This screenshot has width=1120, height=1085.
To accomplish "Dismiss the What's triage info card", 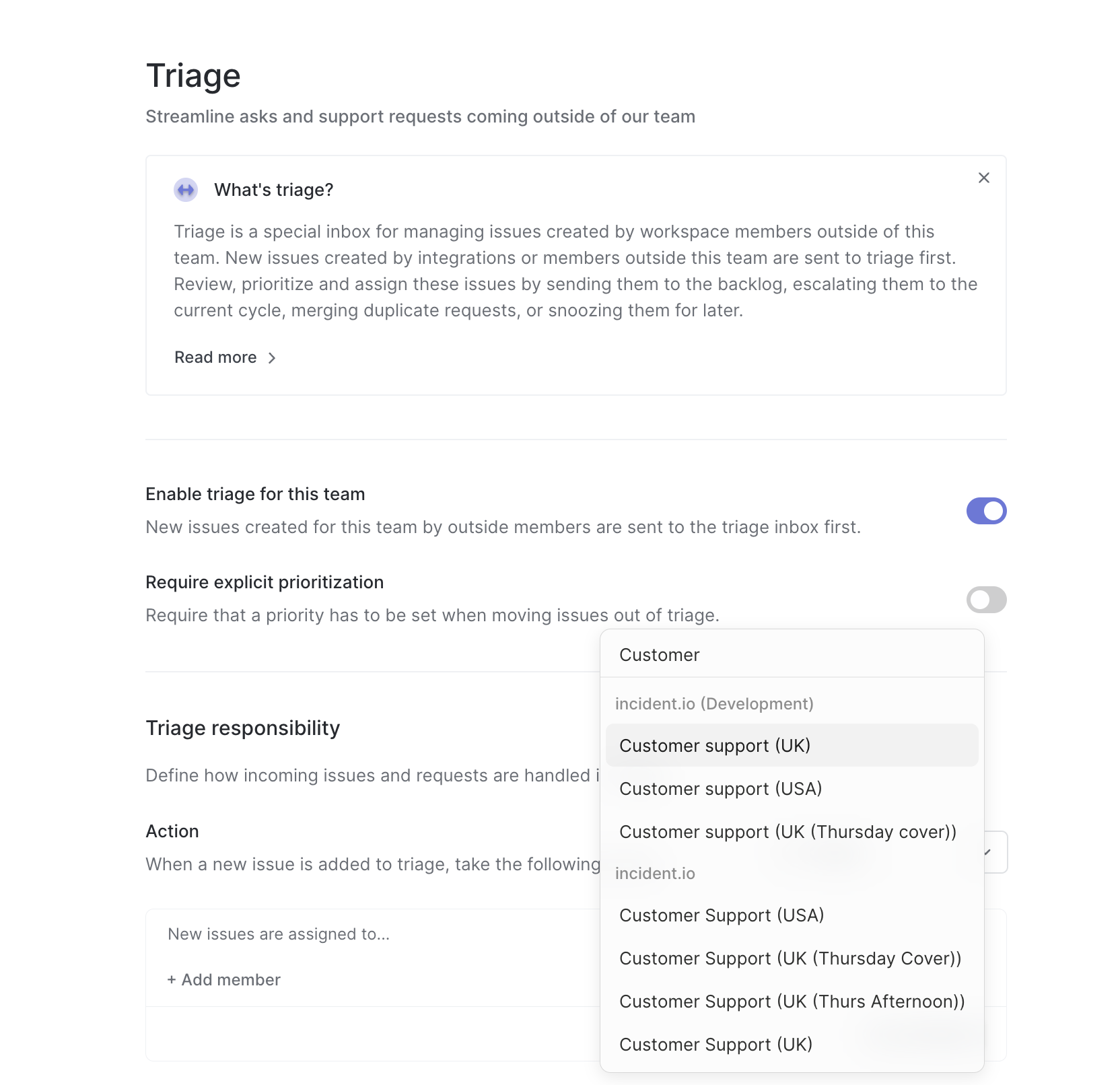I will (x=983, y=178).
